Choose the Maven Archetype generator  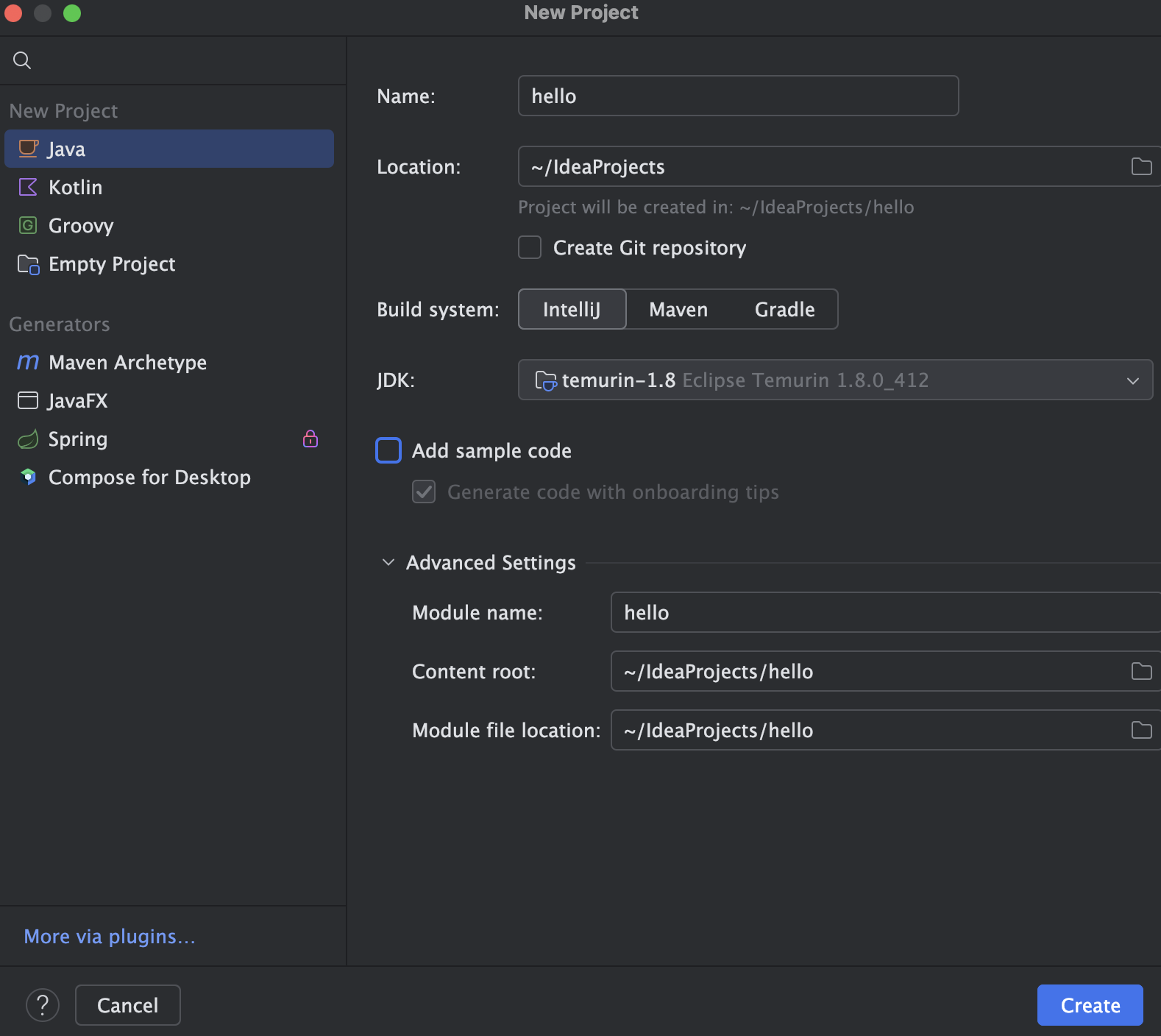click(169, 362)
